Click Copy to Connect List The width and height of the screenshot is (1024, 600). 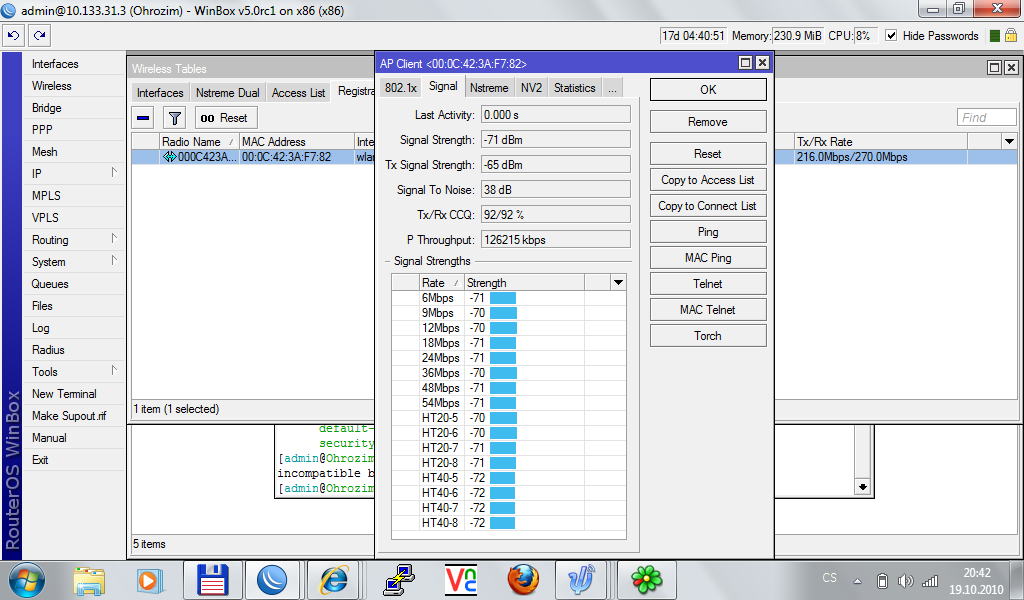pyautogui.click(x=708, y=206)
